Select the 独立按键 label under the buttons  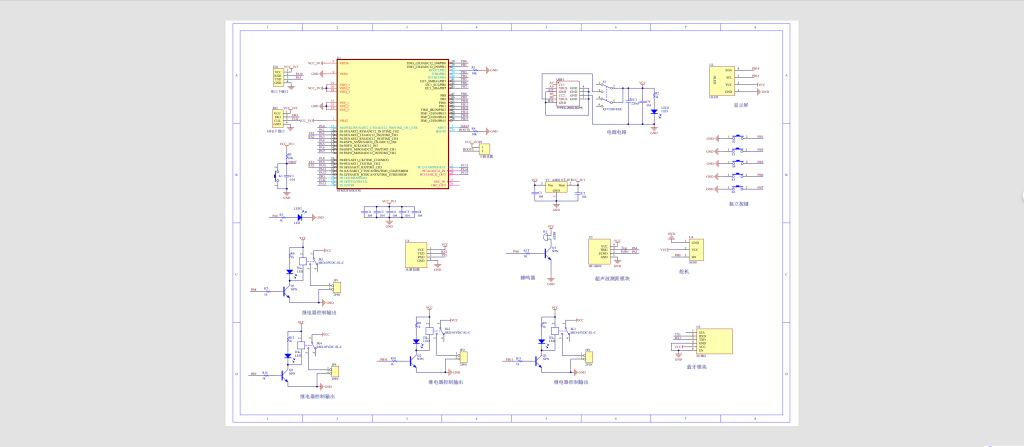pos(738,203)
